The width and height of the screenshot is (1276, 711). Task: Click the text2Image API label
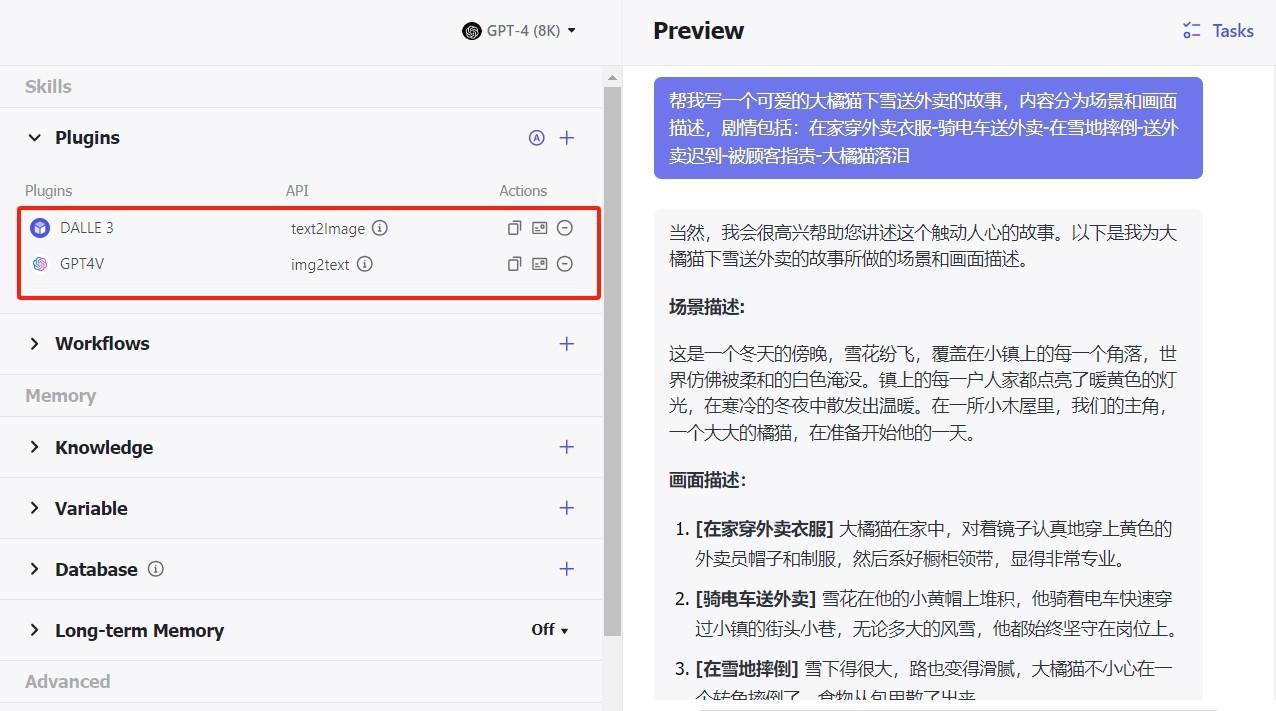coord(328,228)
